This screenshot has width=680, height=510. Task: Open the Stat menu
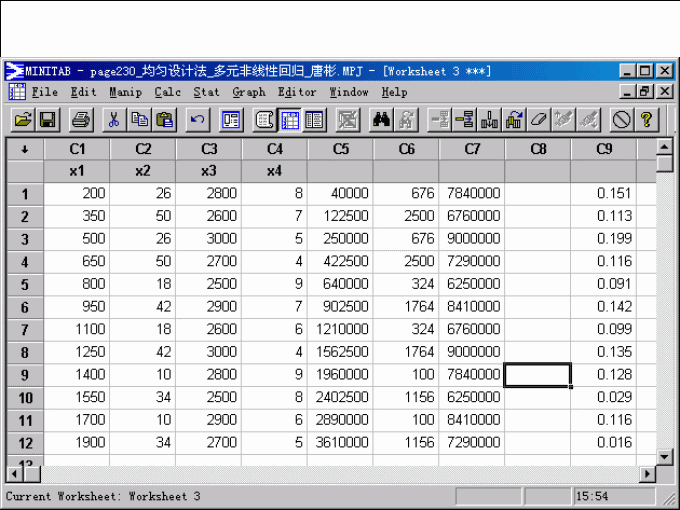[206, 92]
